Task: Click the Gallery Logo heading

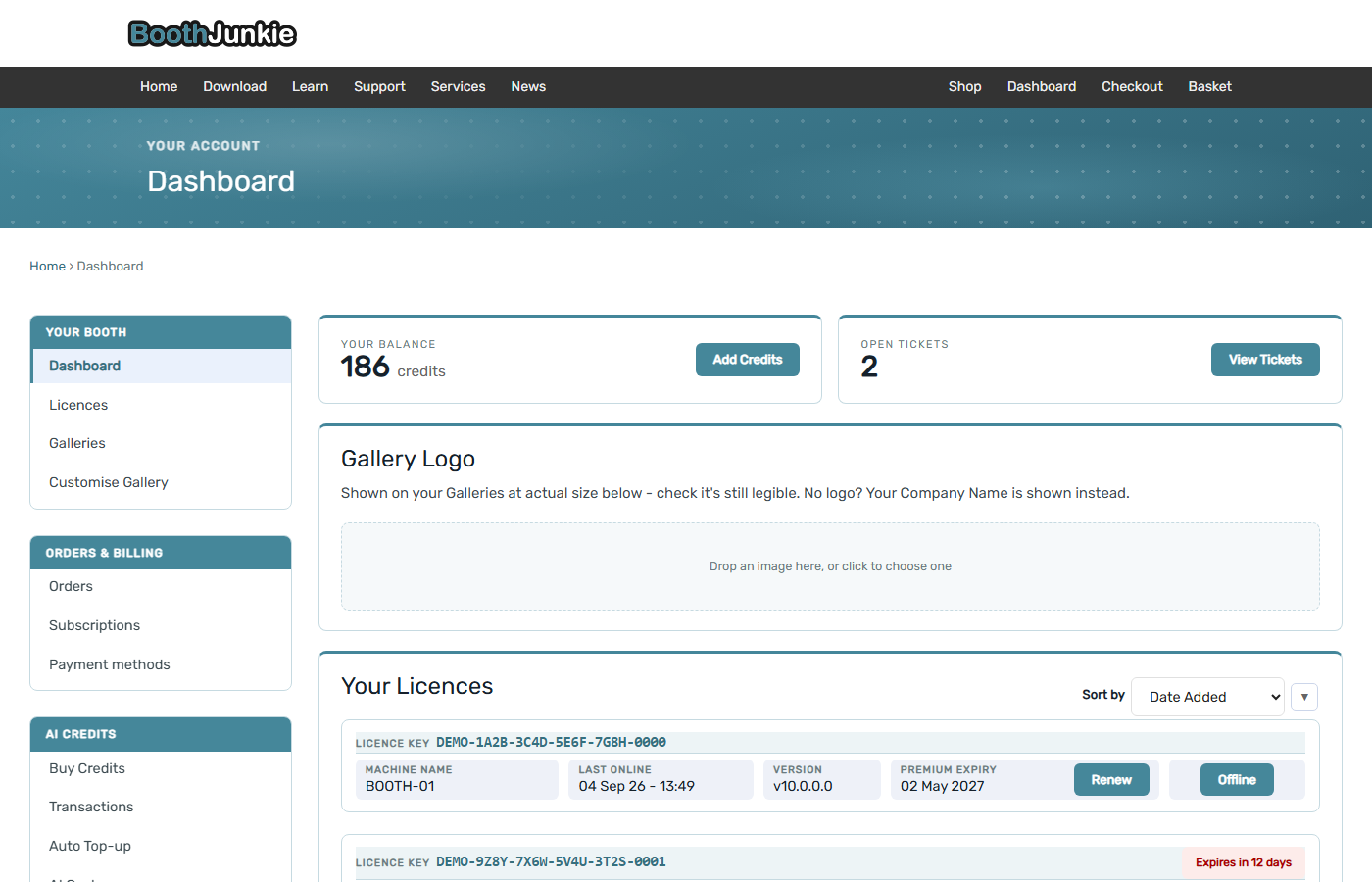Action: [408, 459]
